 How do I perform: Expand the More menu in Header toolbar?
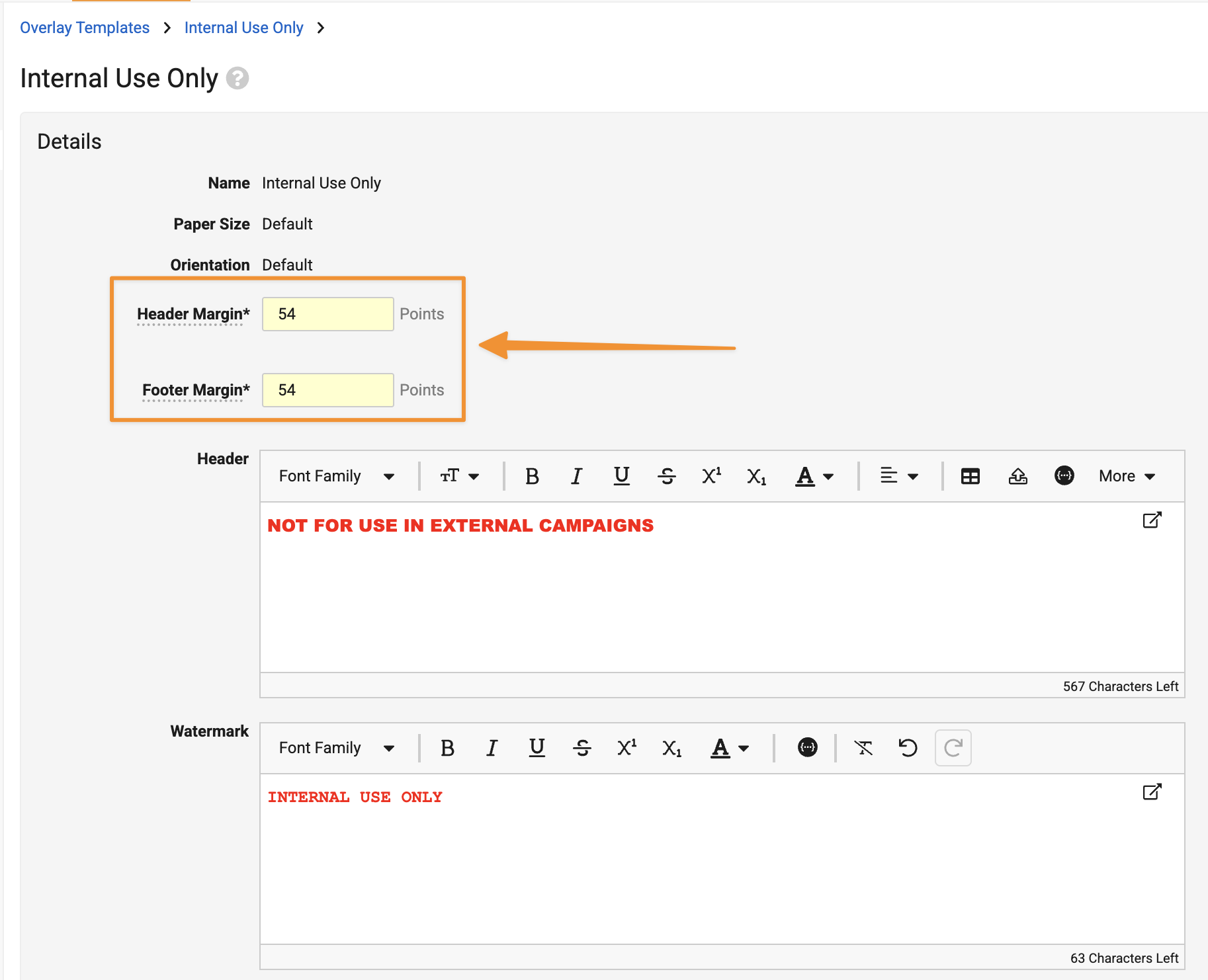click(1127, 476)
